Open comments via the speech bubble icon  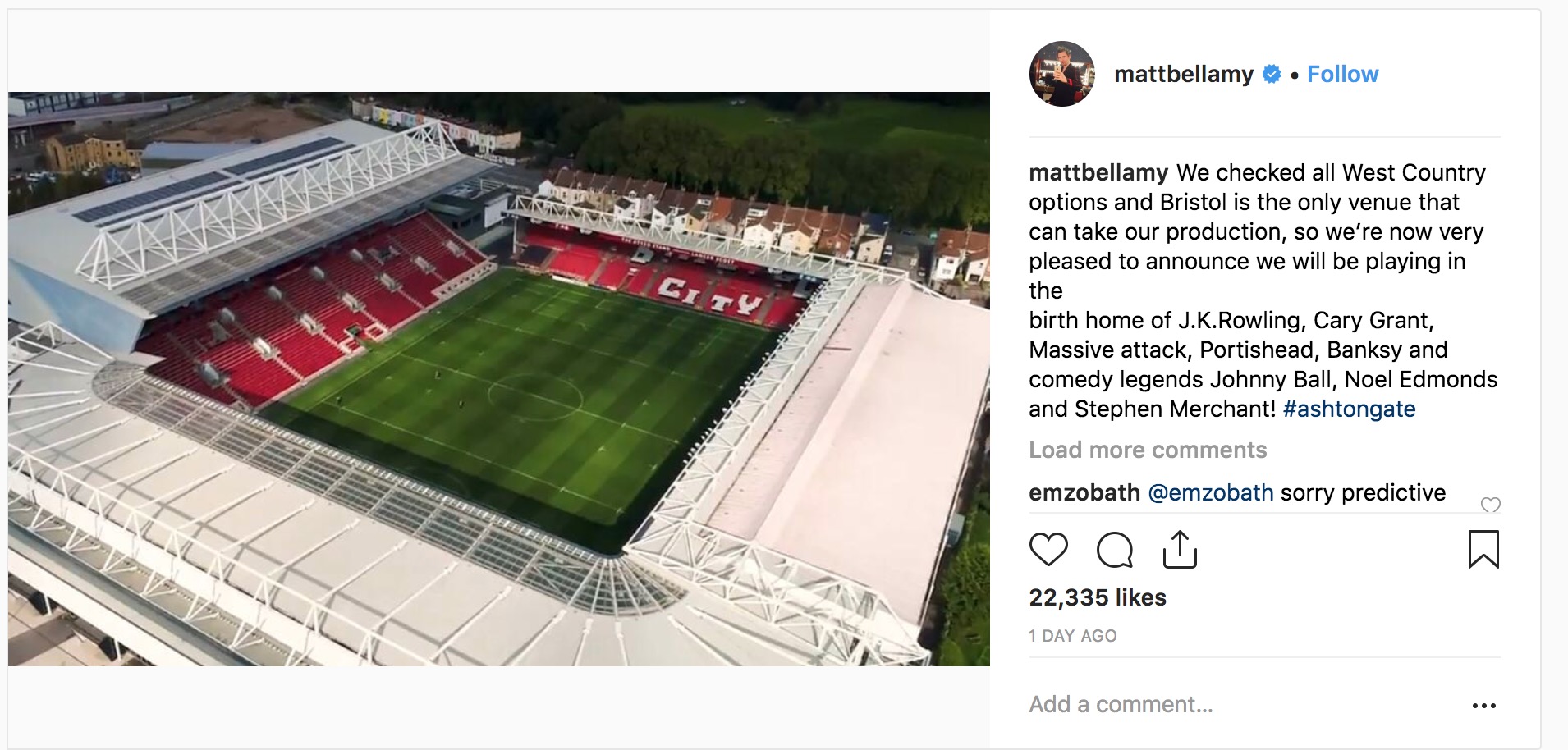pos(1114,550)
